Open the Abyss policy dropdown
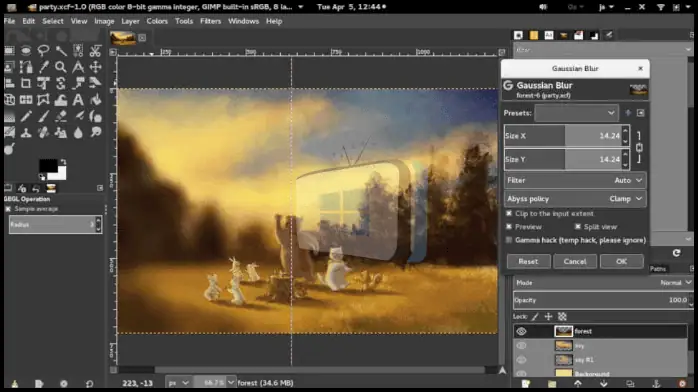The image size is (698, 392). [575, 199]
